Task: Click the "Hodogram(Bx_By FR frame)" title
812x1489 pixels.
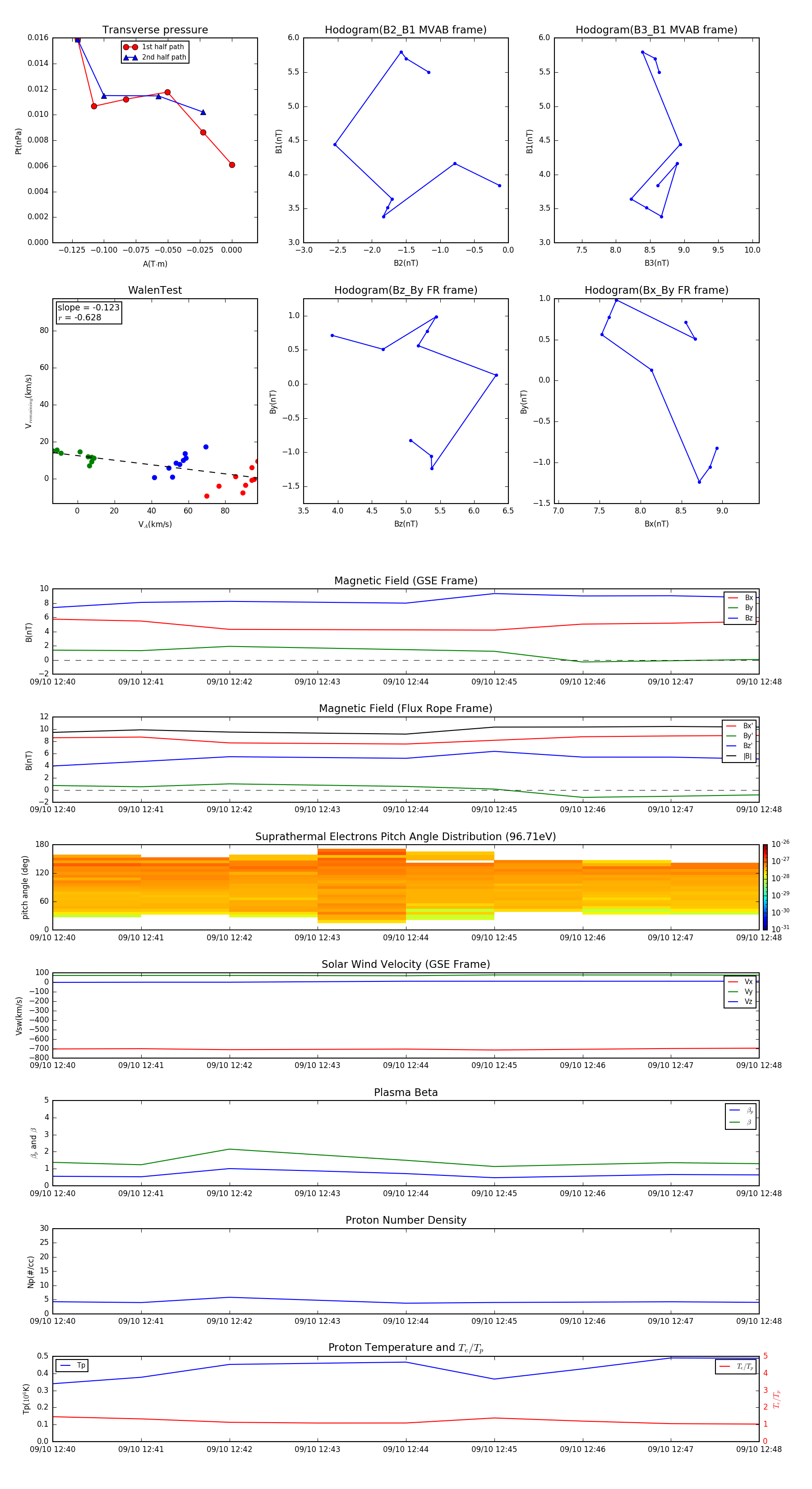Action: click(x=656, y=290)
